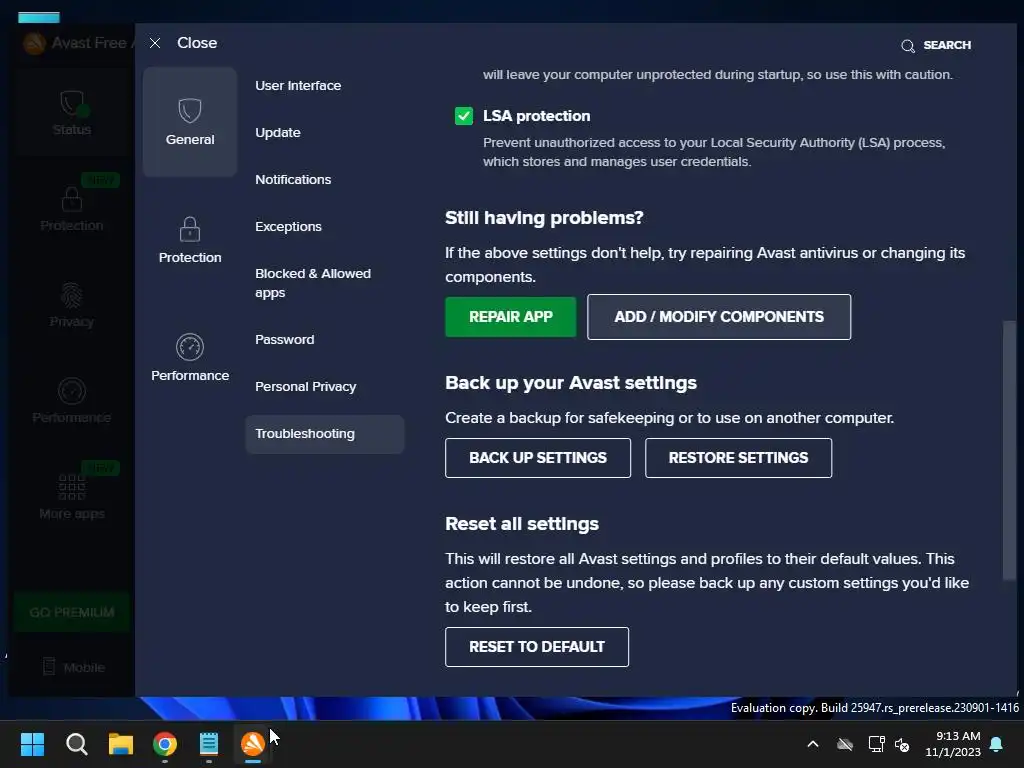Open User Interface settings

pyautogui.click(x=298, y=86)
